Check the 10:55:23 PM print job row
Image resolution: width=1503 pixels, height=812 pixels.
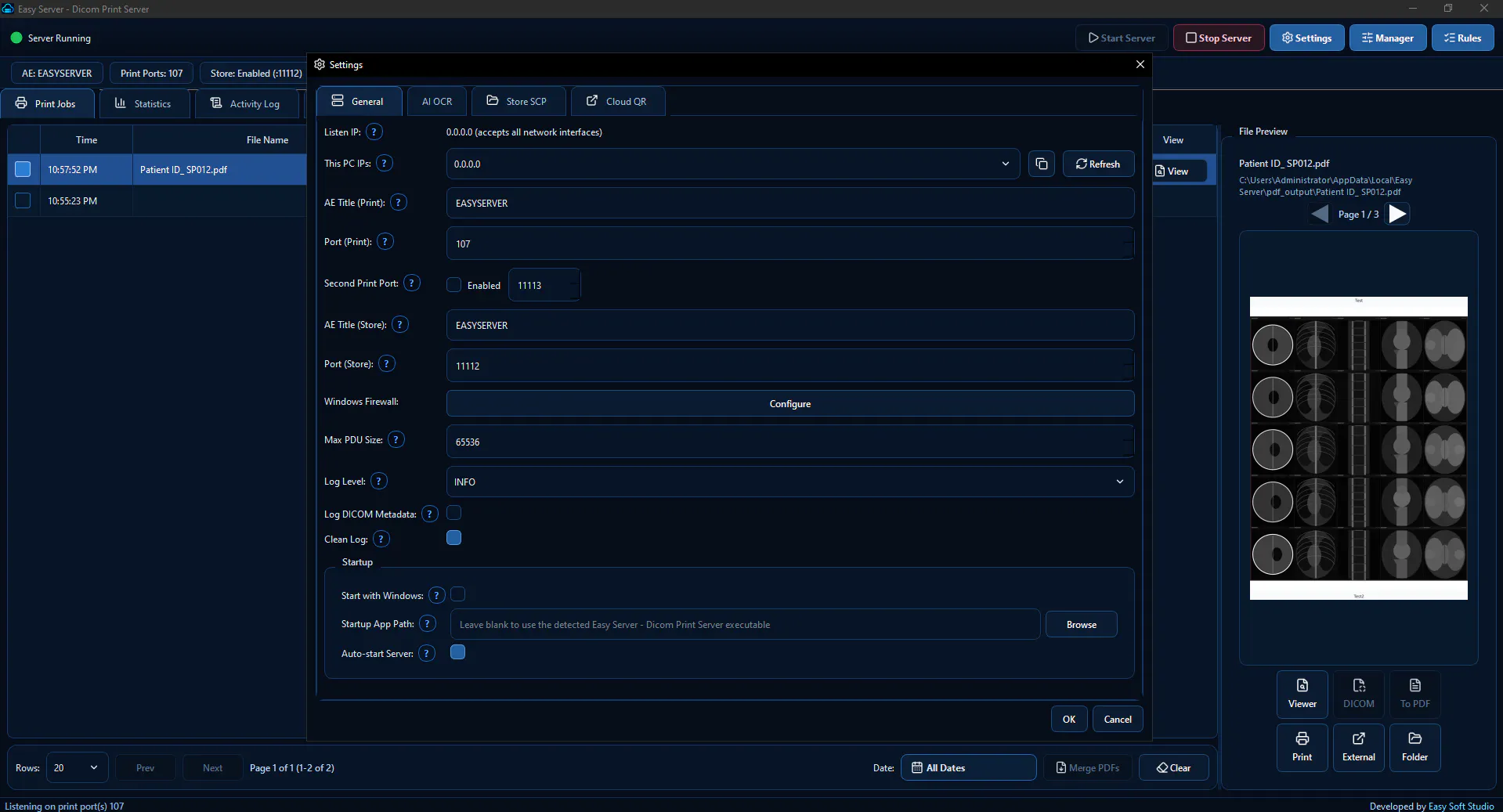tap(23, 200)
